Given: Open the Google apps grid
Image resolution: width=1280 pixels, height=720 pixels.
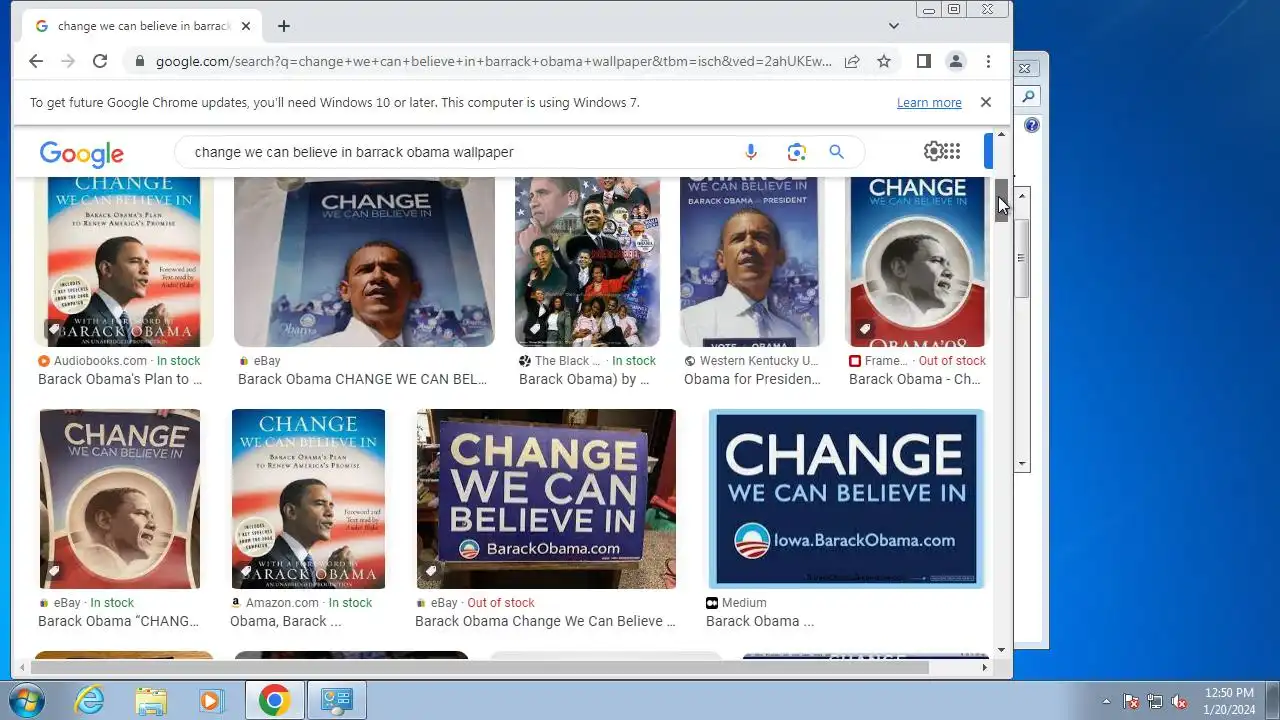Looking at the screenshot, I should [x=952, y=151].
